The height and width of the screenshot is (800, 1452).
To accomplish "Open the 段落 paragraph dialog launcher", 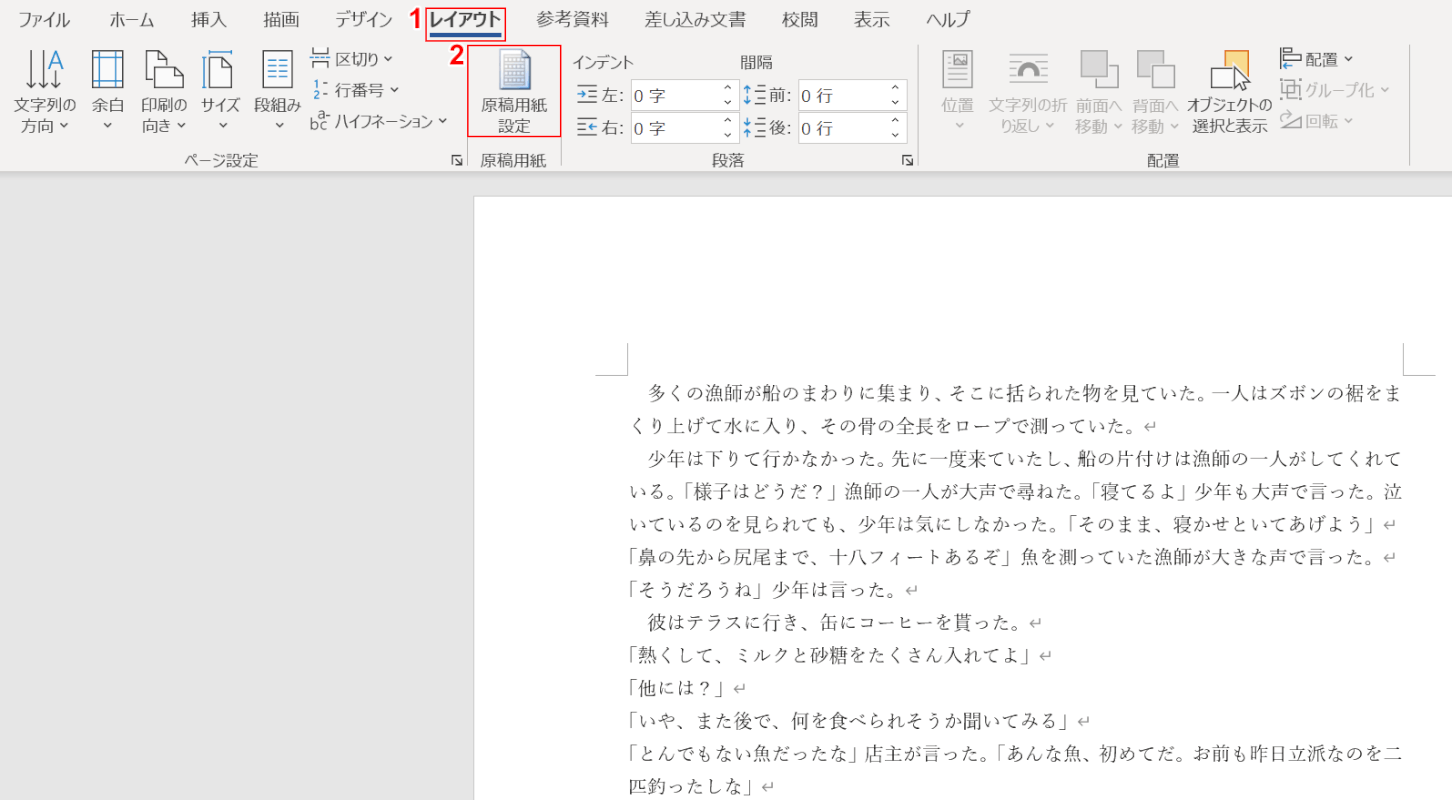I will coord(907,160).
